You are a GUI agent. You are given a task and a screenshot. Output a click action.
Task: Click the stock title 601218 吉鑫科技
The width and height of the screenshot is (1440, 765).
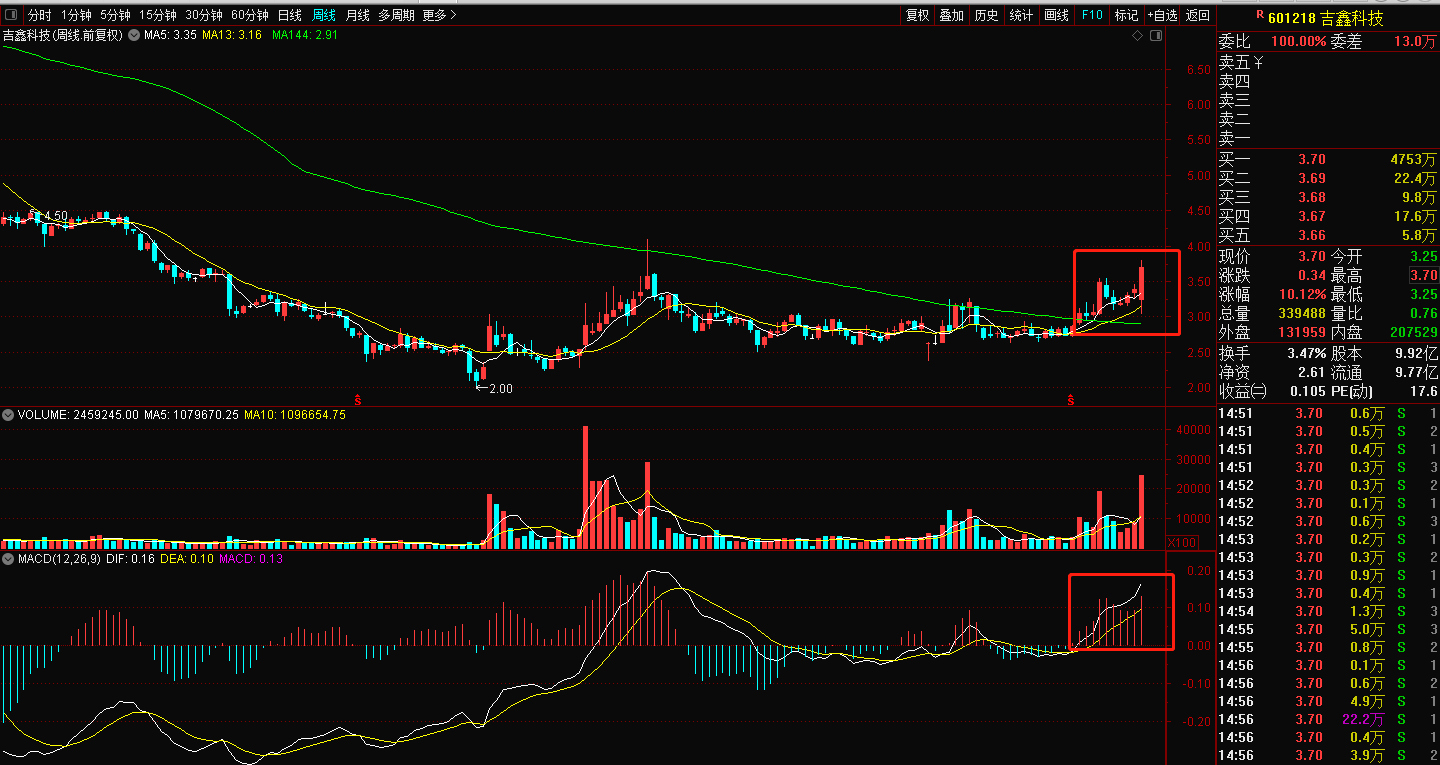(x=1326, y=17)
